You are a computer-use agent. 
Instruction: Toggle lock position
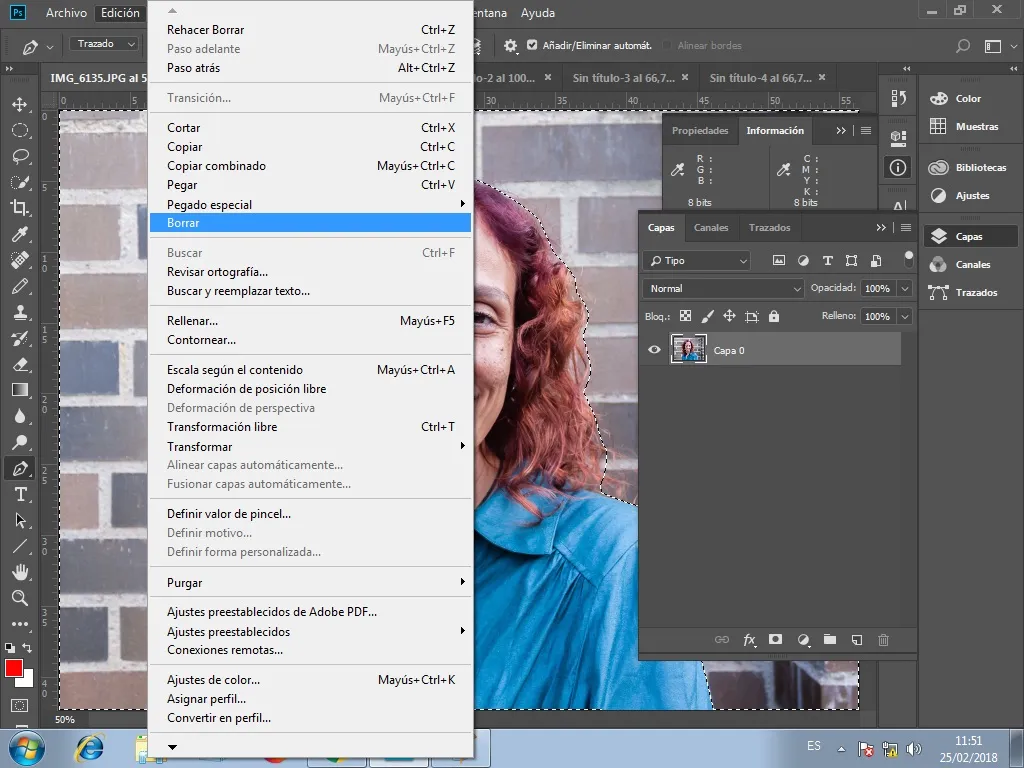point(729,316)
